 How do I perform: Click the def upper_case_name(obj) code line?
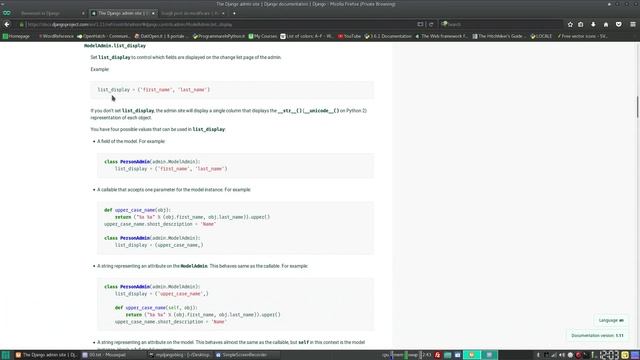137,210
